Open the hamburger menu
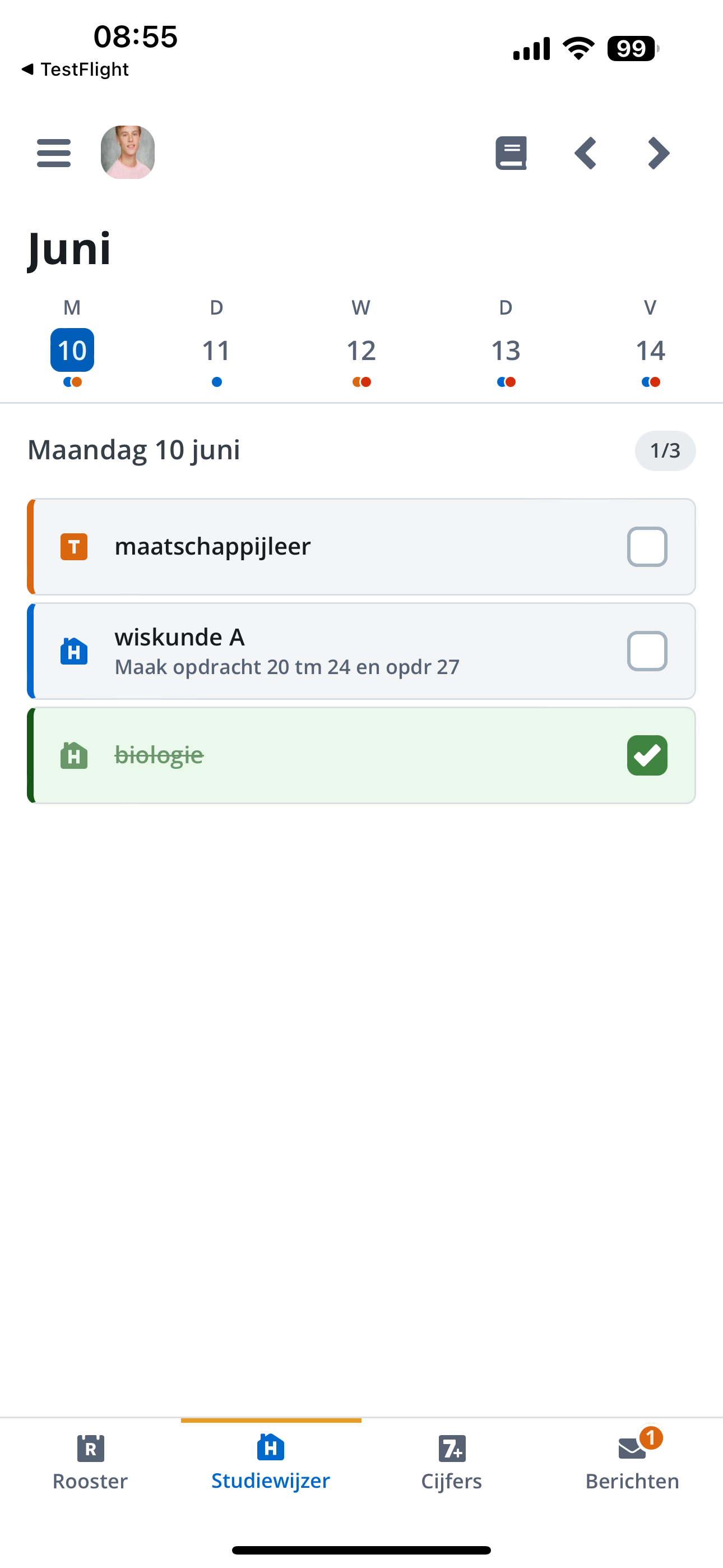This screenshot has height=1568, width=723. [54, 153]
